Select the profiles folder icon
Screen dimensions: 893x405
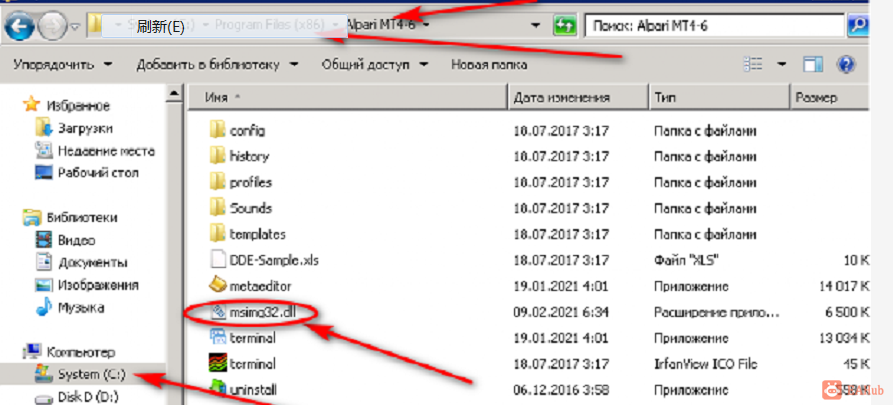pyautogui.click(x=218, y=182)
